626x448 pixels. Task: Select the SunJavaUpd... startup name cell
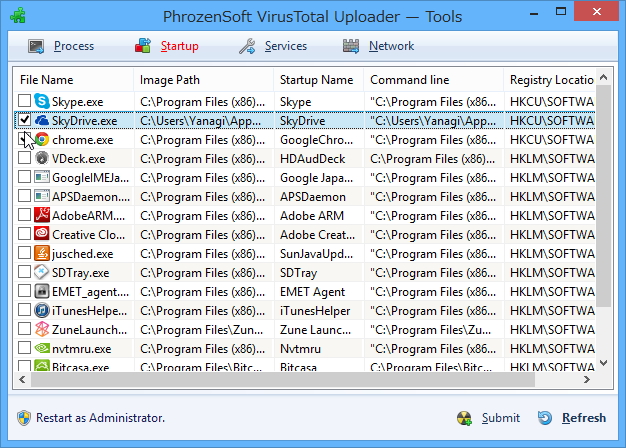tap(319, 254)
